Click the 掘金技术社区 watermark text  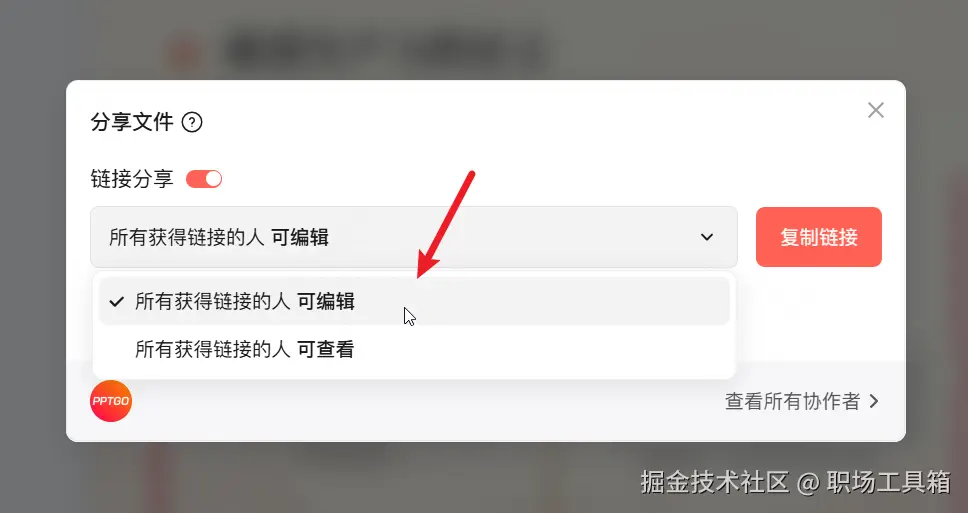[715, 482]
